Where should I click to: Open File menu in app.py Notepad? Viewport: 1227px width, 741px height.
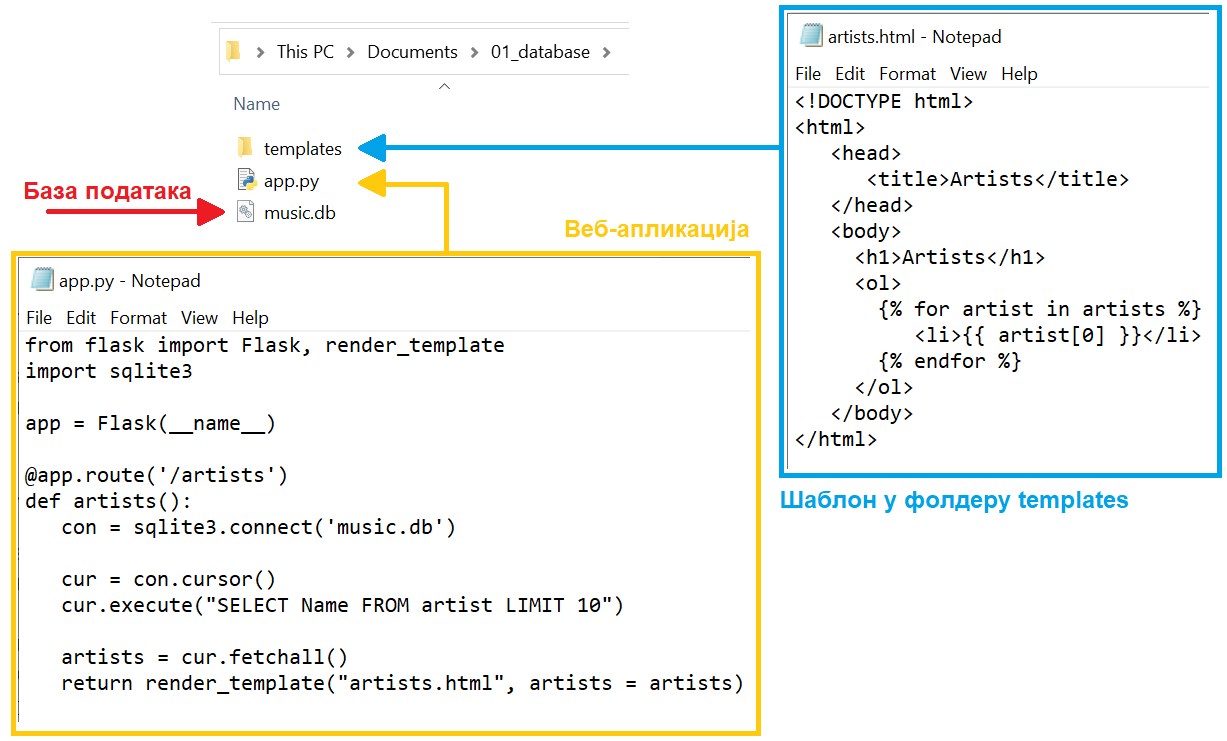click(39, 318)
